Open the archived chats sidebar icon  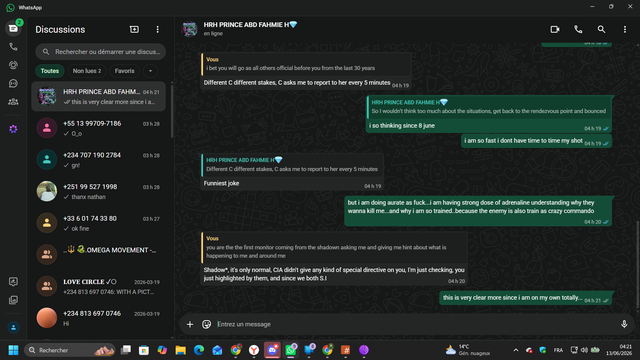13,300
